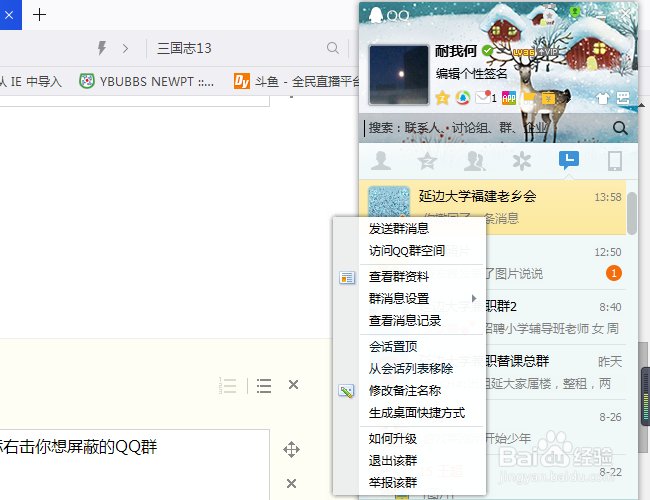Switch to the Contacts tab icon
Screen dimensions: 650x500
(381, 161)
